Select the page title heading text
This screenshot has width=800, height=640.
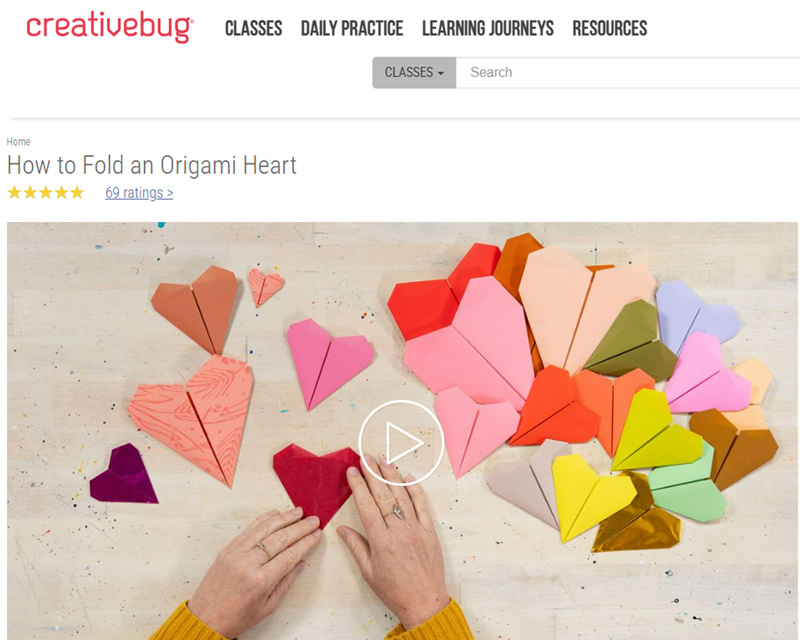point(152,165)
